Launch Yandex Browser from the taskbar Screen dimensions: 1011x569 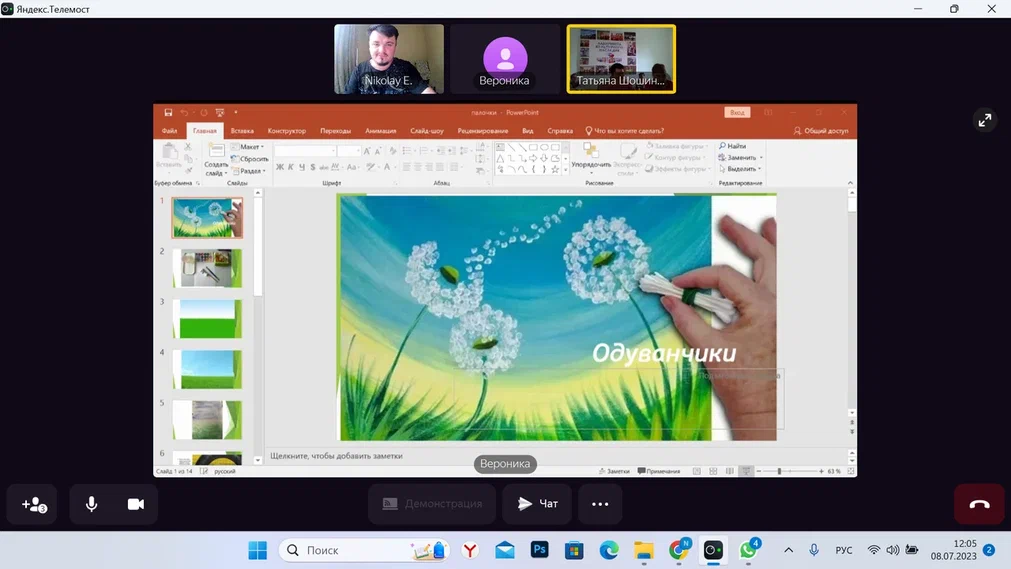[470, 550]
